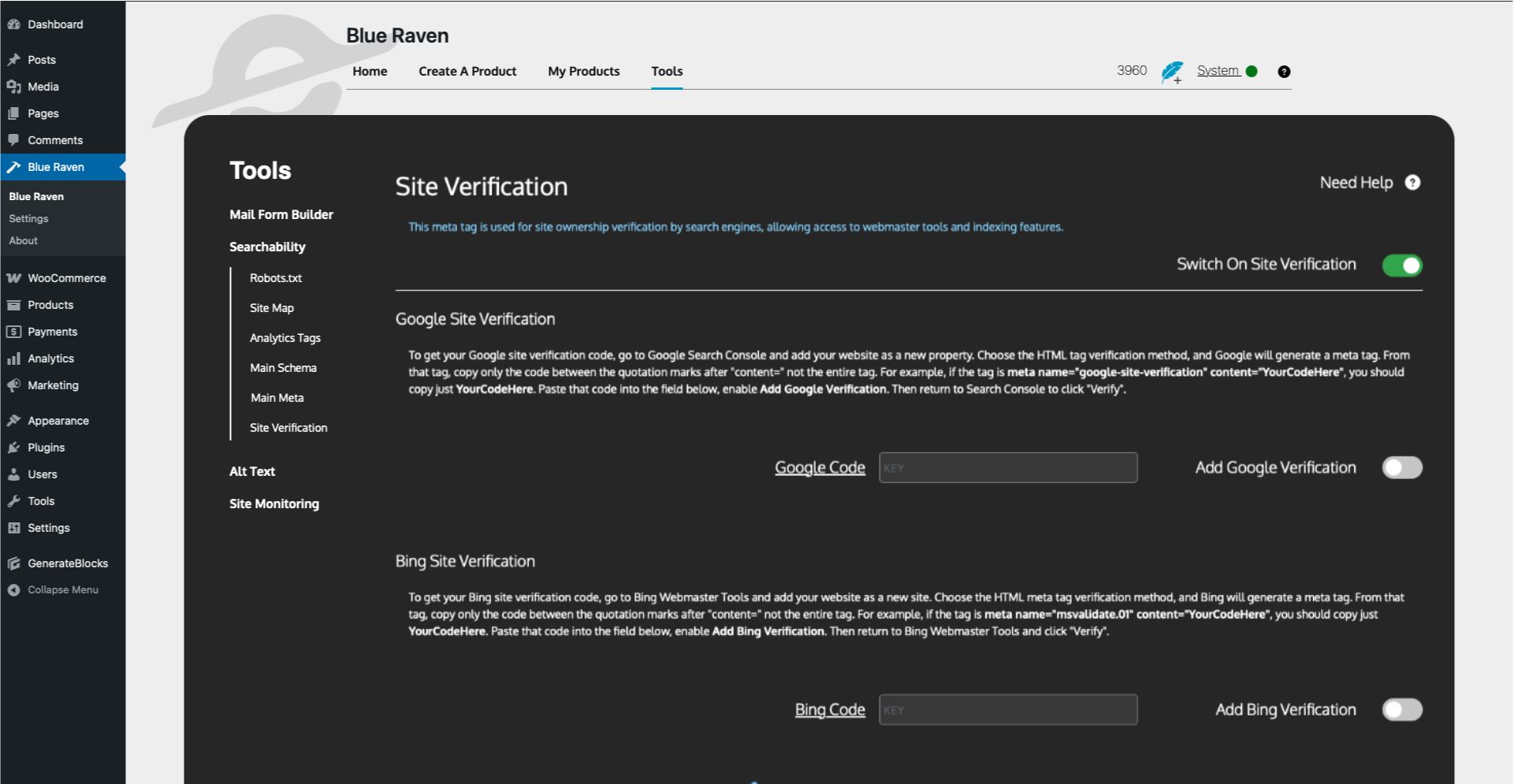Click the Collapse Menu arrow icon
This screenshot has height=784, width=1514.
(13, 590)
